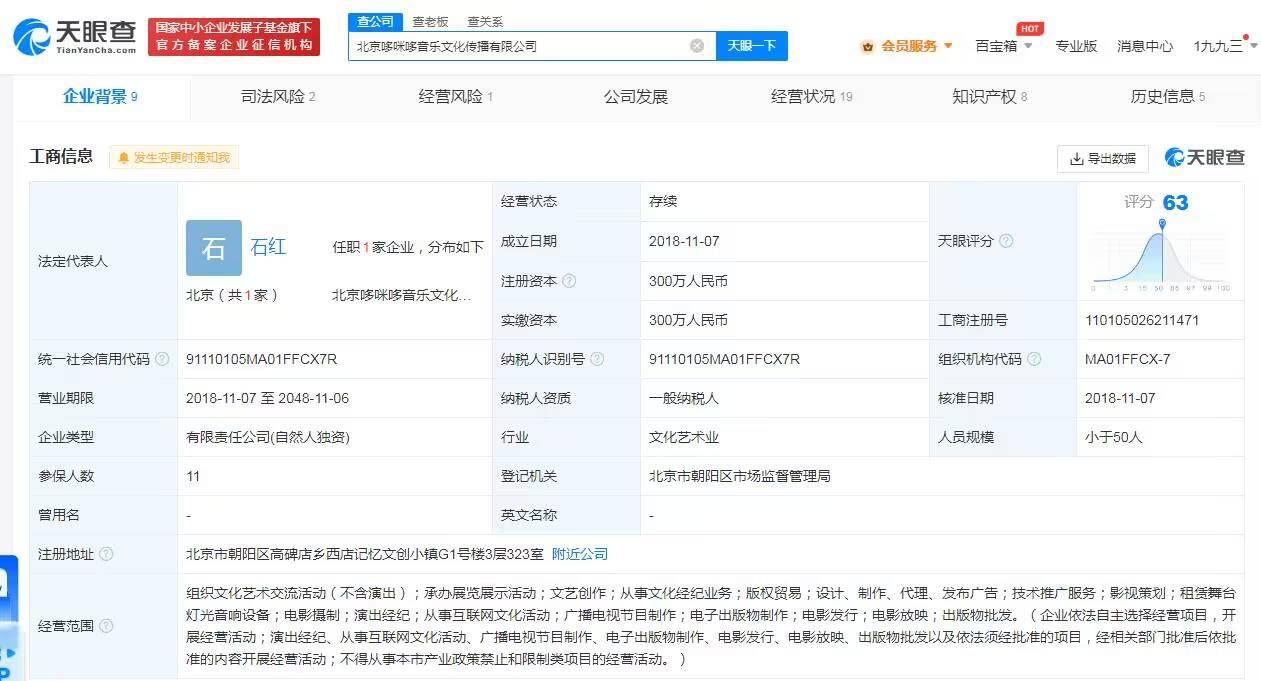Click the help icon next to 组织机构代码
Viewport: 1261px width, 681px height.
1034,359
